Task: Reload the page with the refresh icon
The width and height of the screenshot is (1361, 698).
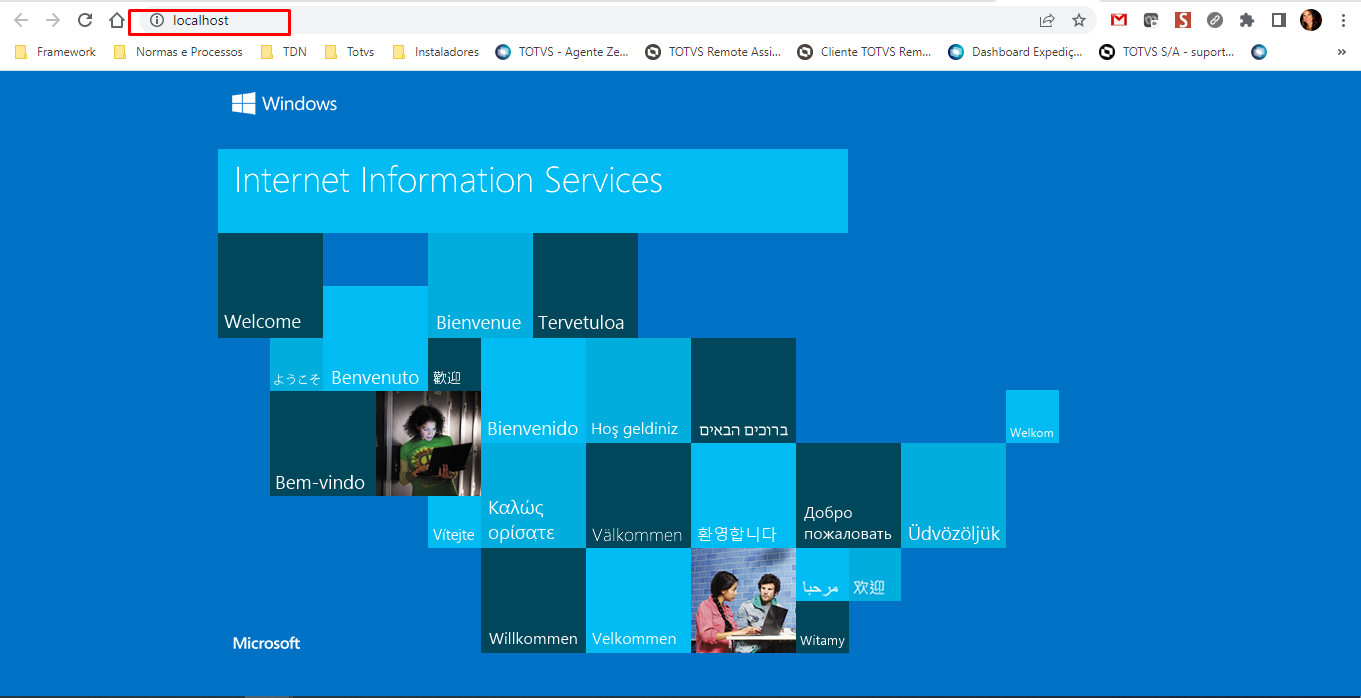Action: [85, 20]
